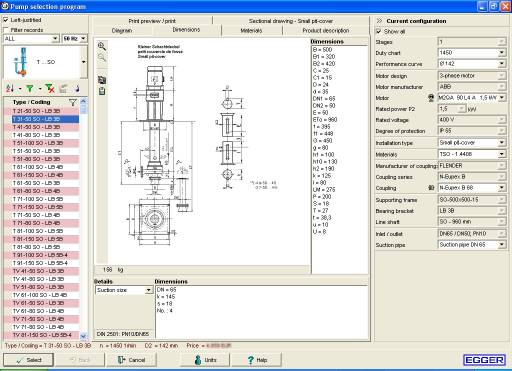
Task: Enable the Filter records checkbox
Action: (6, 30)
